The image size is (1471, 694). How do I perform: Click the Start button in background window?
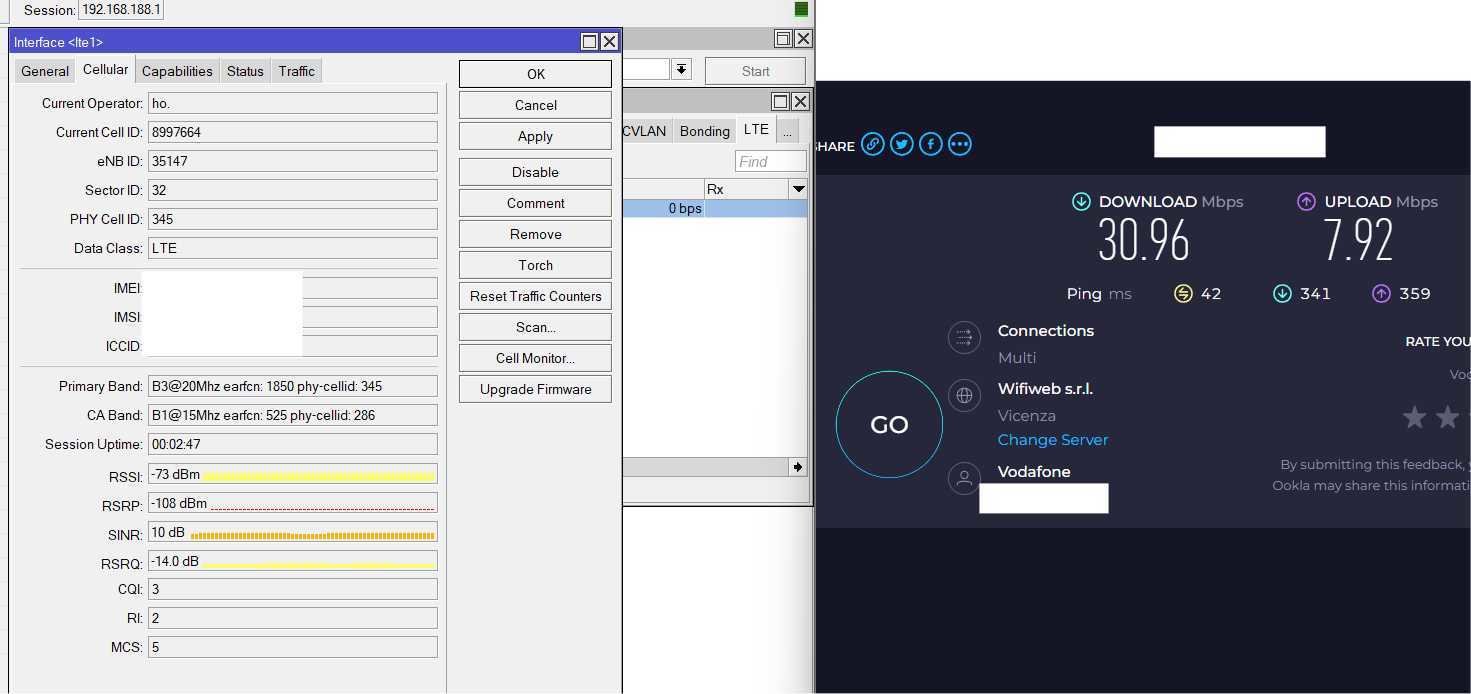[x=755, y=71]
